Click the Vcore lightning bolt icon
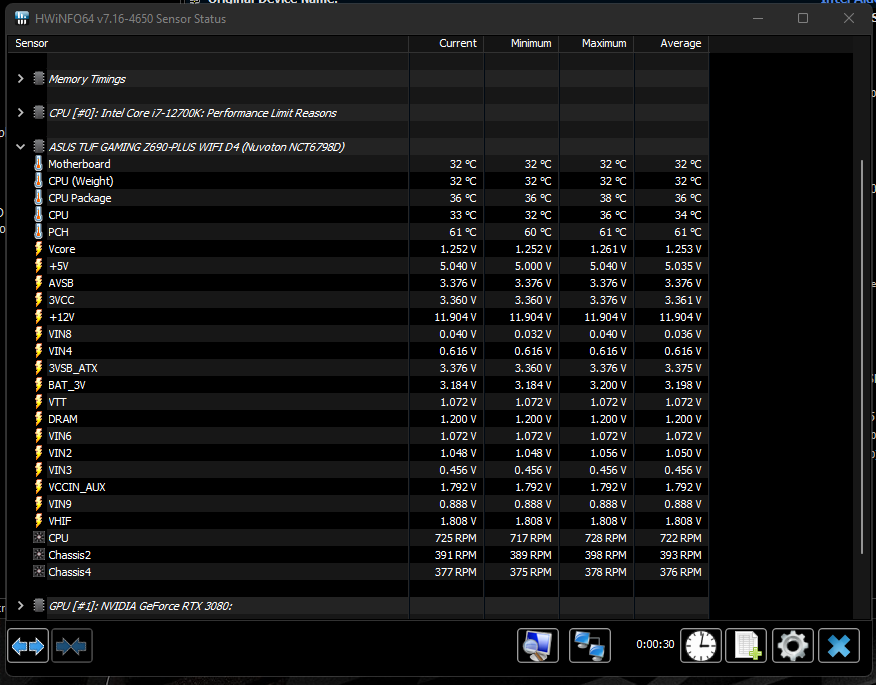This screenshot has width=876, height=685. coord(38,249)
